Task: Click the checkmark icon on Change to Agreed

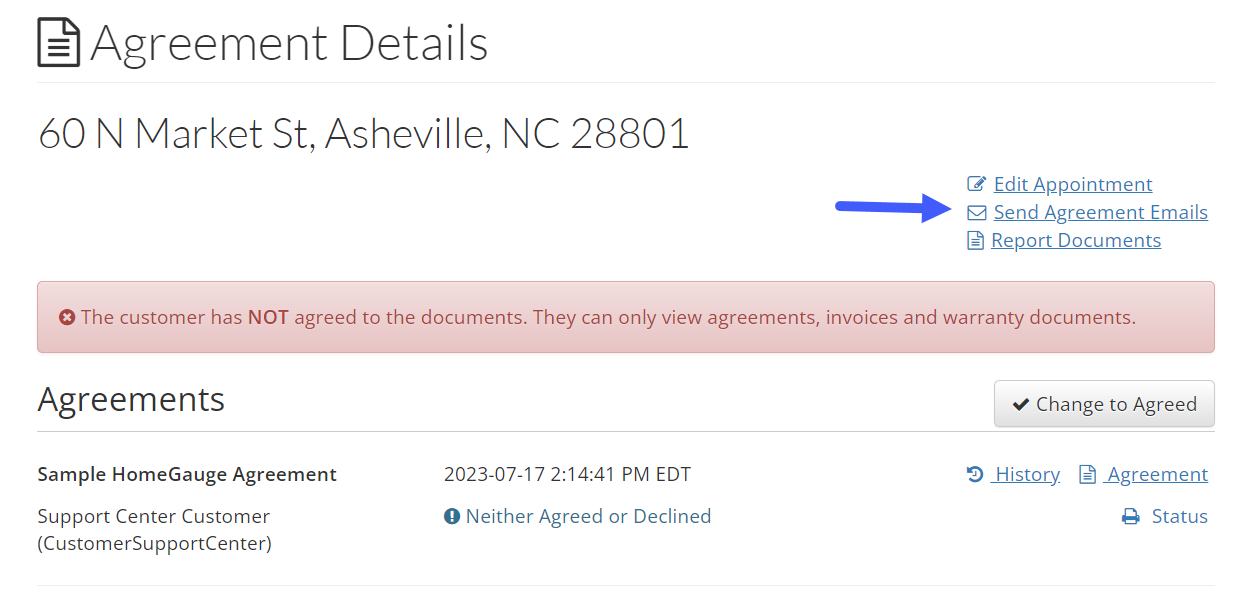Action: pyautogui.click(x=1020, y=404)
